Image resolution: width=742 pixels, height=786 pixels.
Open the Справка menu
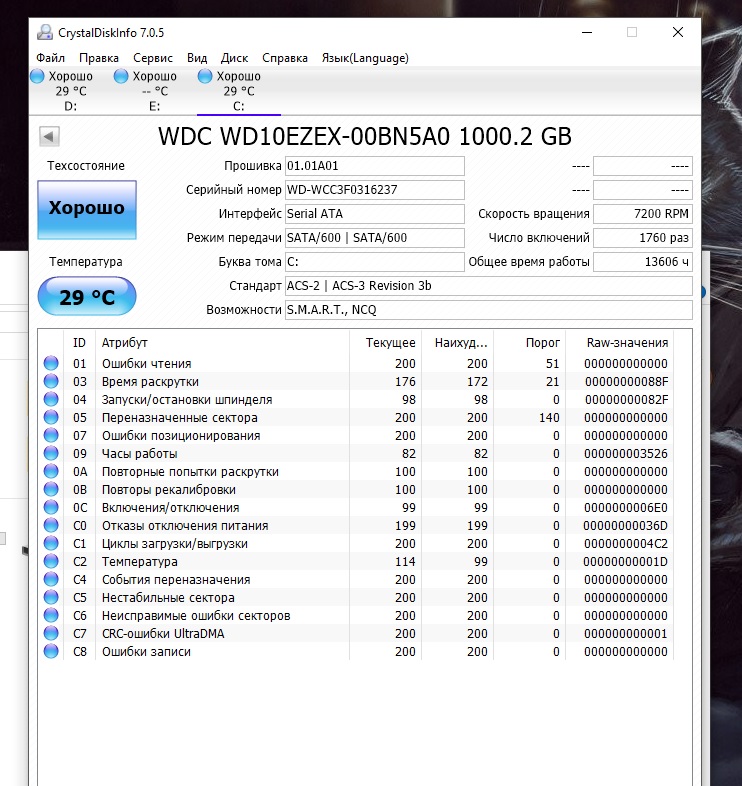285,58
